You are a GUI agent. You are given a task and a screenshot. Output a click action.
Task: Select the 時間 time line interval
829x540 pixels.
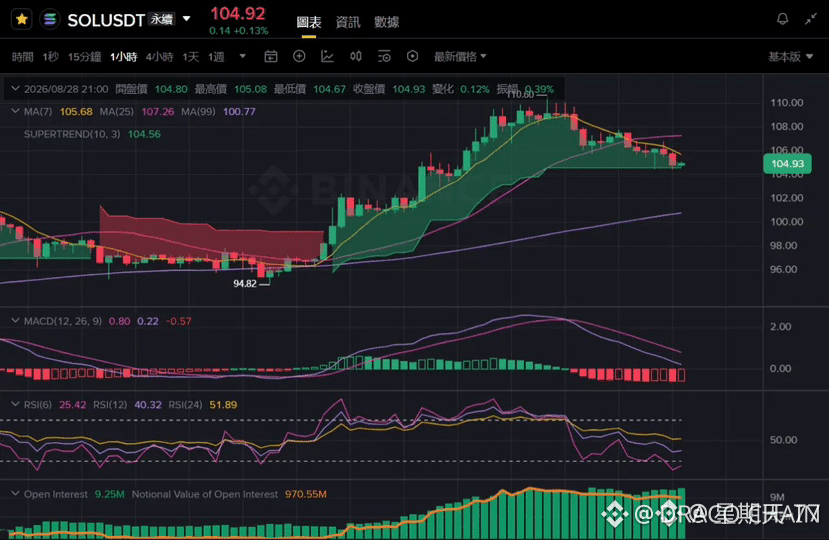point(22,57)
